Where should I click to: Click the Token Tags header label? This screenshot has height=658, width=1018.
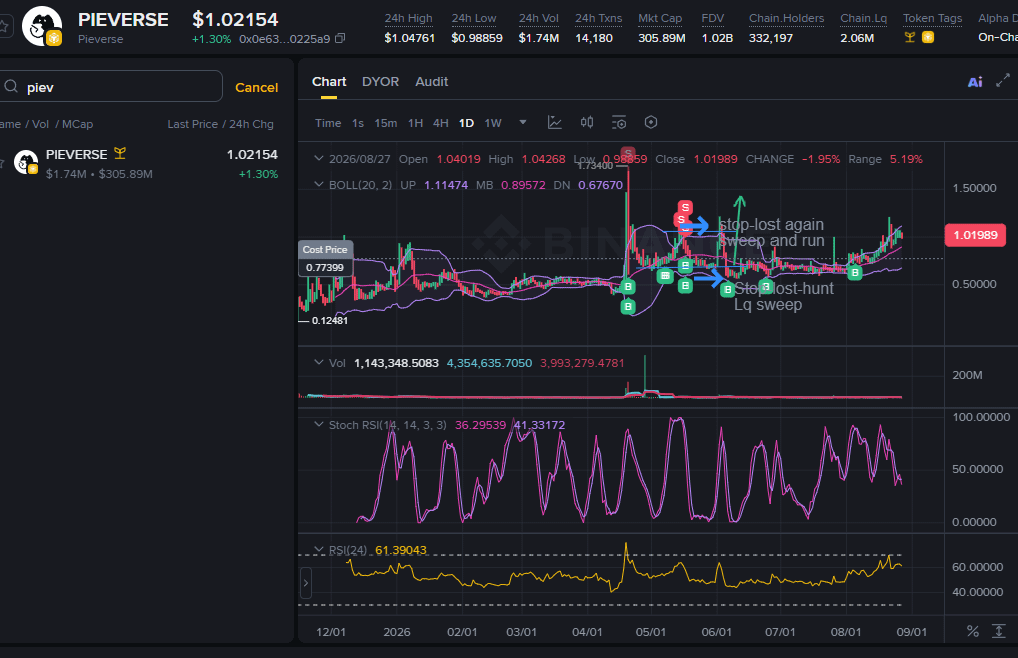point(932,18)
